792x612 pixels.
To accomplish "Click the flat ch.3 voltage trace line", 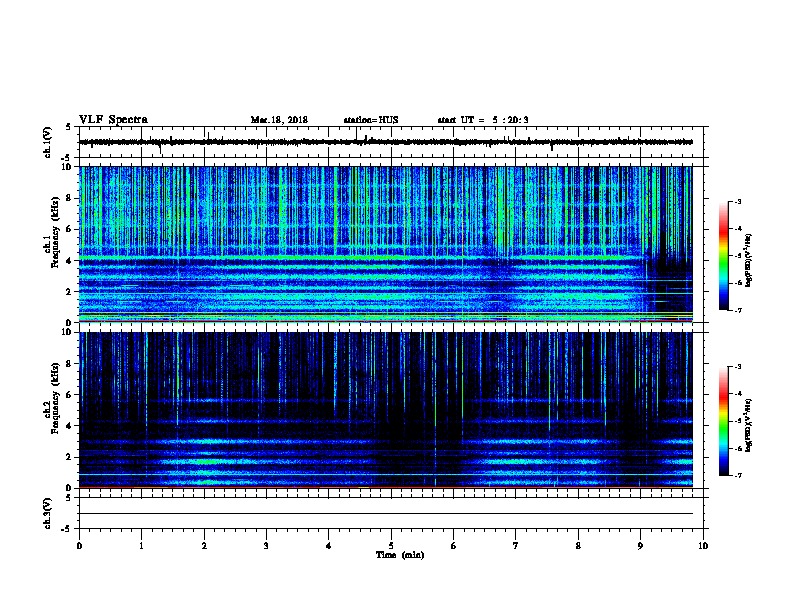I will point(386,514).
